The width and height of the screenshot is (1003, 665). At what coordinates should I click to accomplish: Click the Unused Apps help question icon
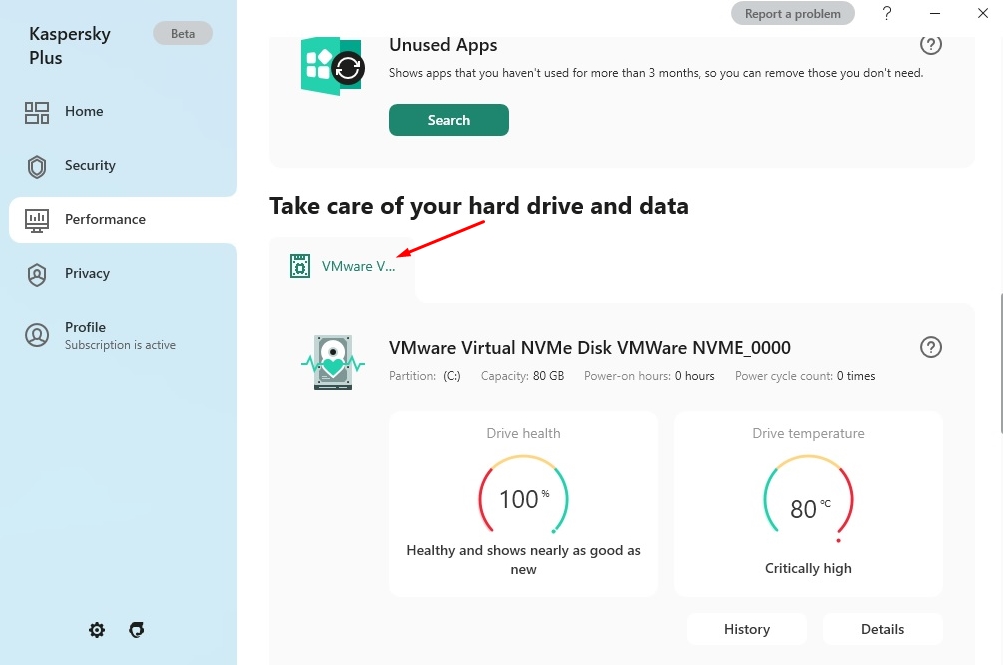pyautogui.click(x=930, y=45)
